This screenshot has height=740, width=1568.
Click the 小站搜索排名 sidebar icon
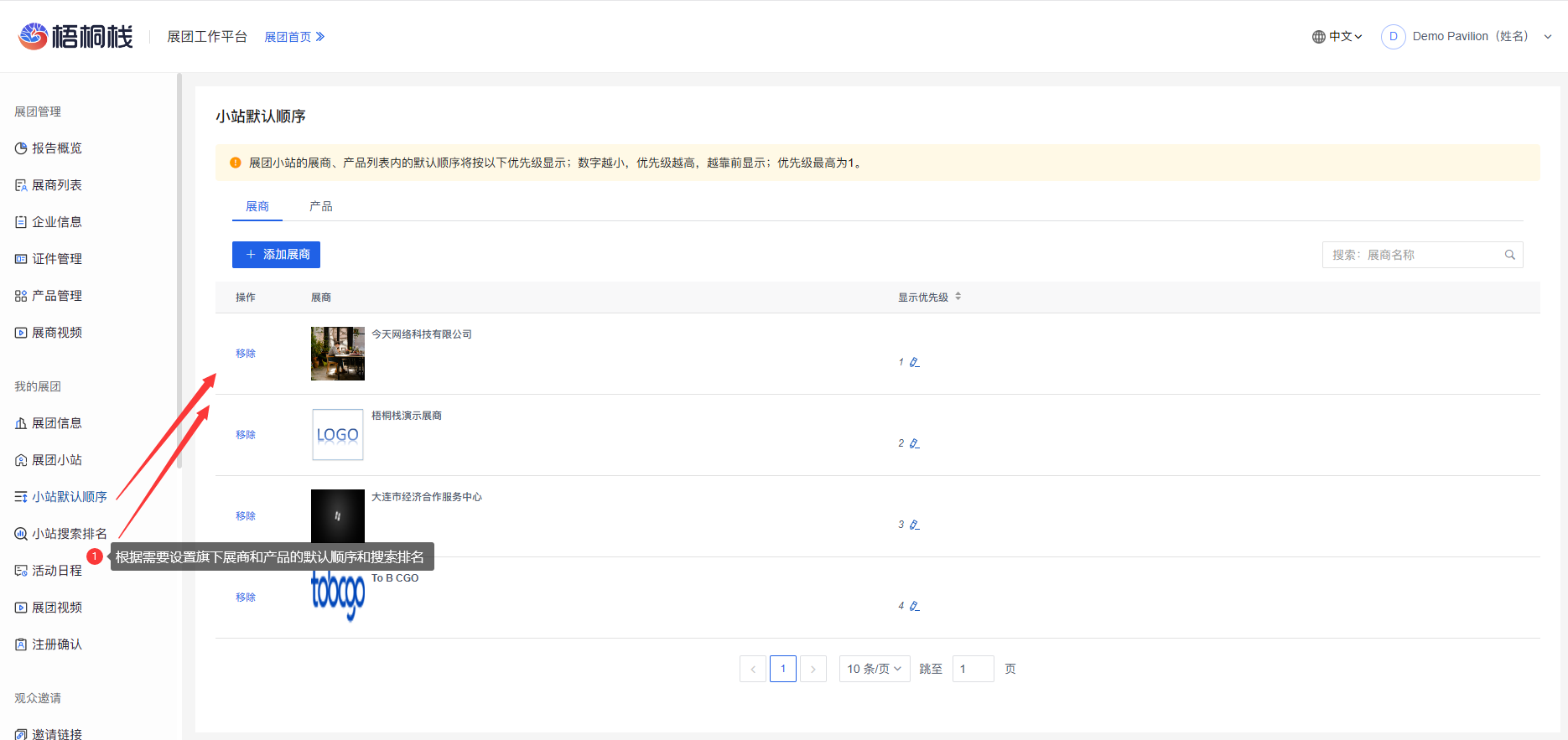pyautogui.click(x=21, y=534)
